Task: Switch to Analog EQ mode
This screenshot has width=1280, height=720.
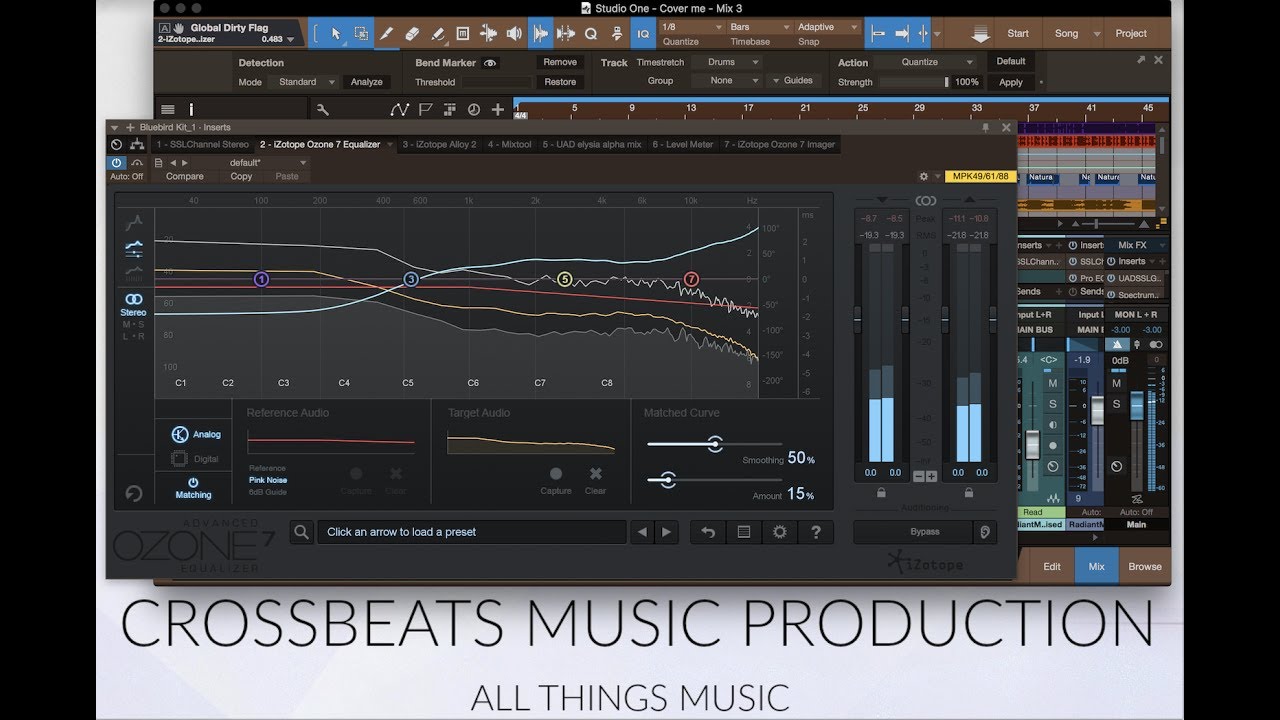Action: [195, 434]
